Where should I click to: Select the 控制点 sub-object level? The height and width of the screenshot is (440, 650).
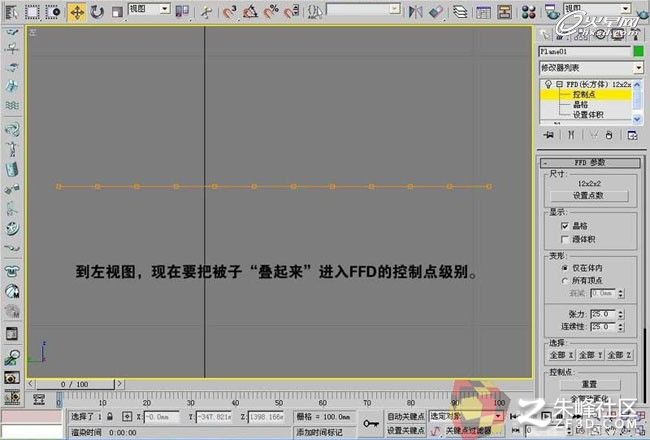[586, 95]
